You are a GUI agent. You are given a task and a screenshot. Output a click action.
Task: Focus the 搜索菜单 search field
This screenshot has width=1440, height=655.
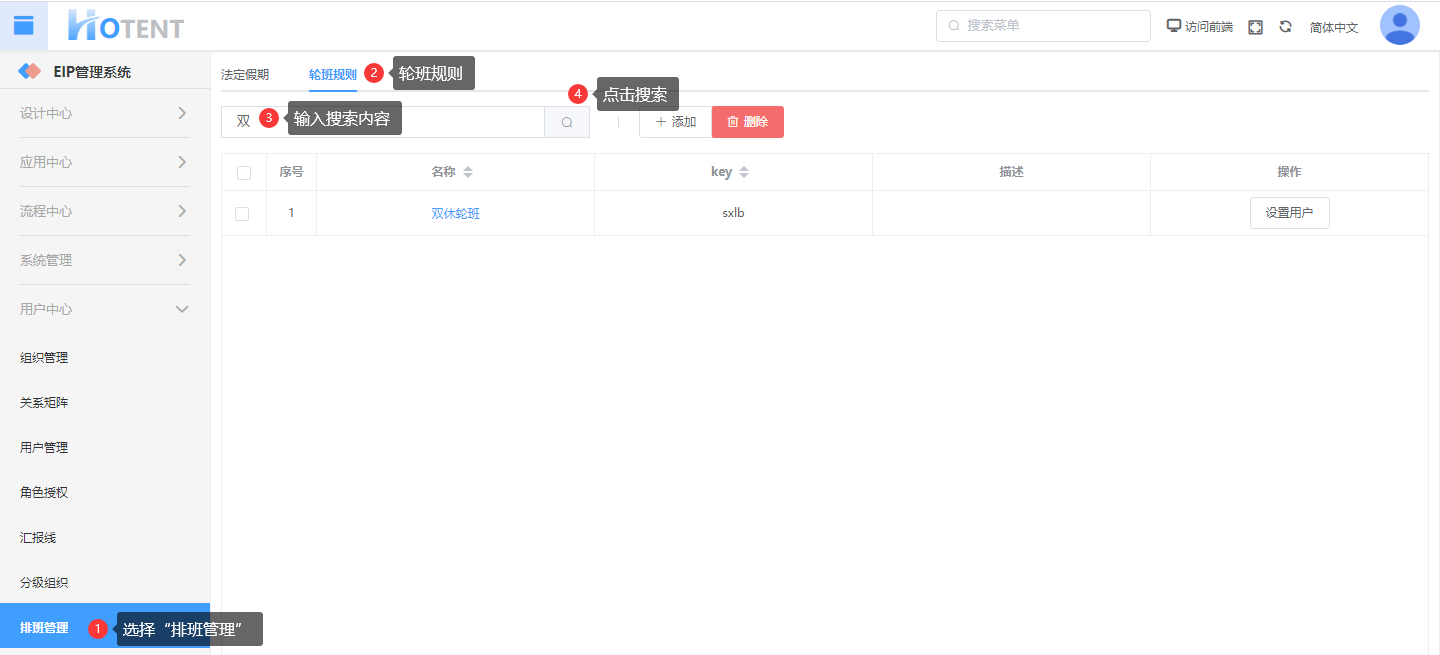tap(1043, 26)
